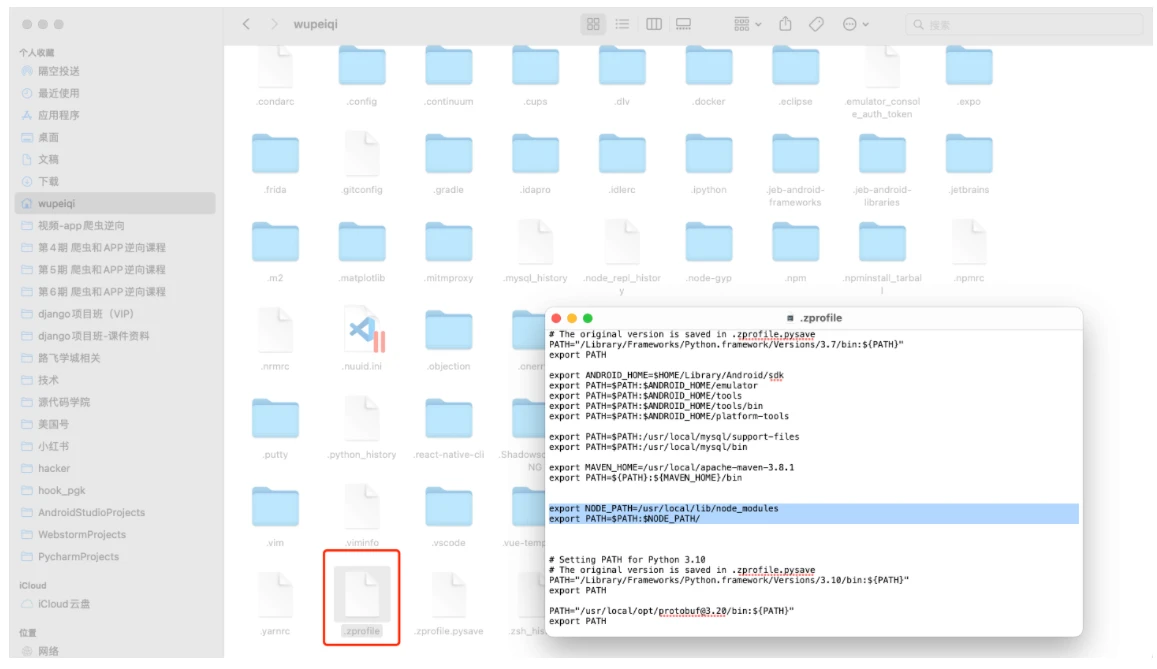
Task: Switch to gallery view in Finder toolbar
Action: pyautogui.click(x=684, y=24)
